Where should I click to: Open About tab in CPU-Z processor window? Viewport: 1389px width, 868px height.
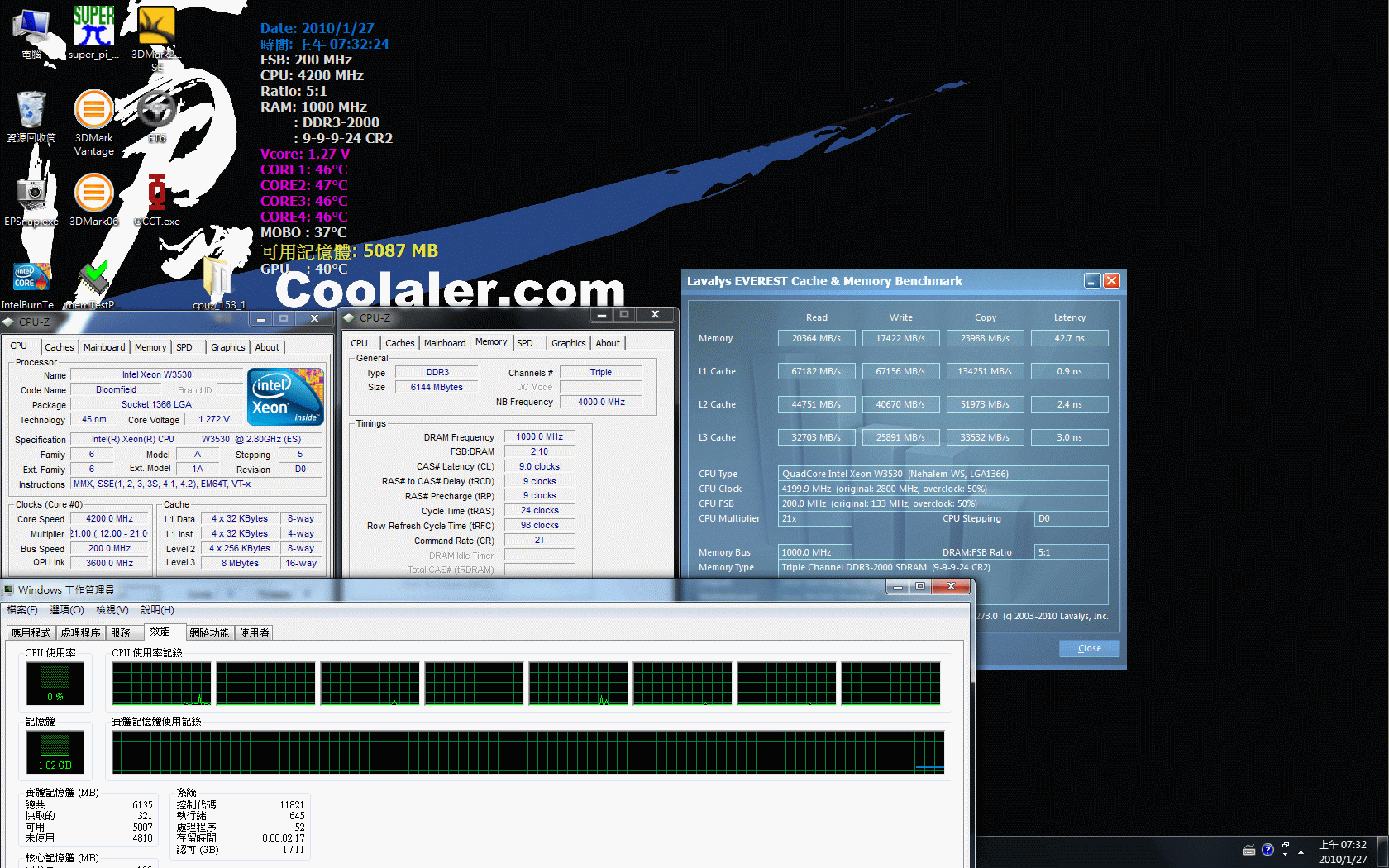[267, 347]
